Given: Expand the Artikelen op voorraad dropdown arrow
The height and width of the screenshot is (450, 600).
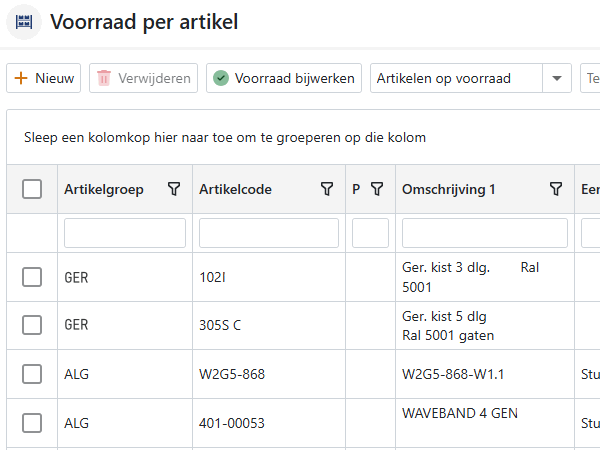Looking at the screenshot, I should point(556,78).
